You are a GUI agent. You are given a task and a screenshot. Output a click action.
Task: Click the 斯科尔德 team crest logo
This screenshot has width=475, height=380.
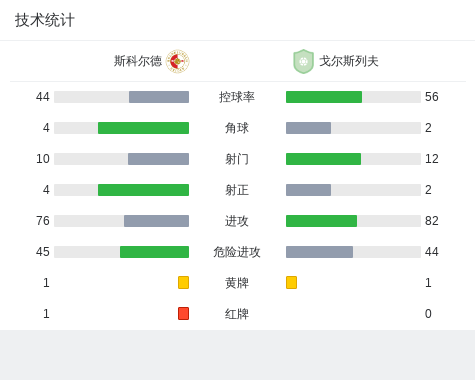click(x=178, y=61)
